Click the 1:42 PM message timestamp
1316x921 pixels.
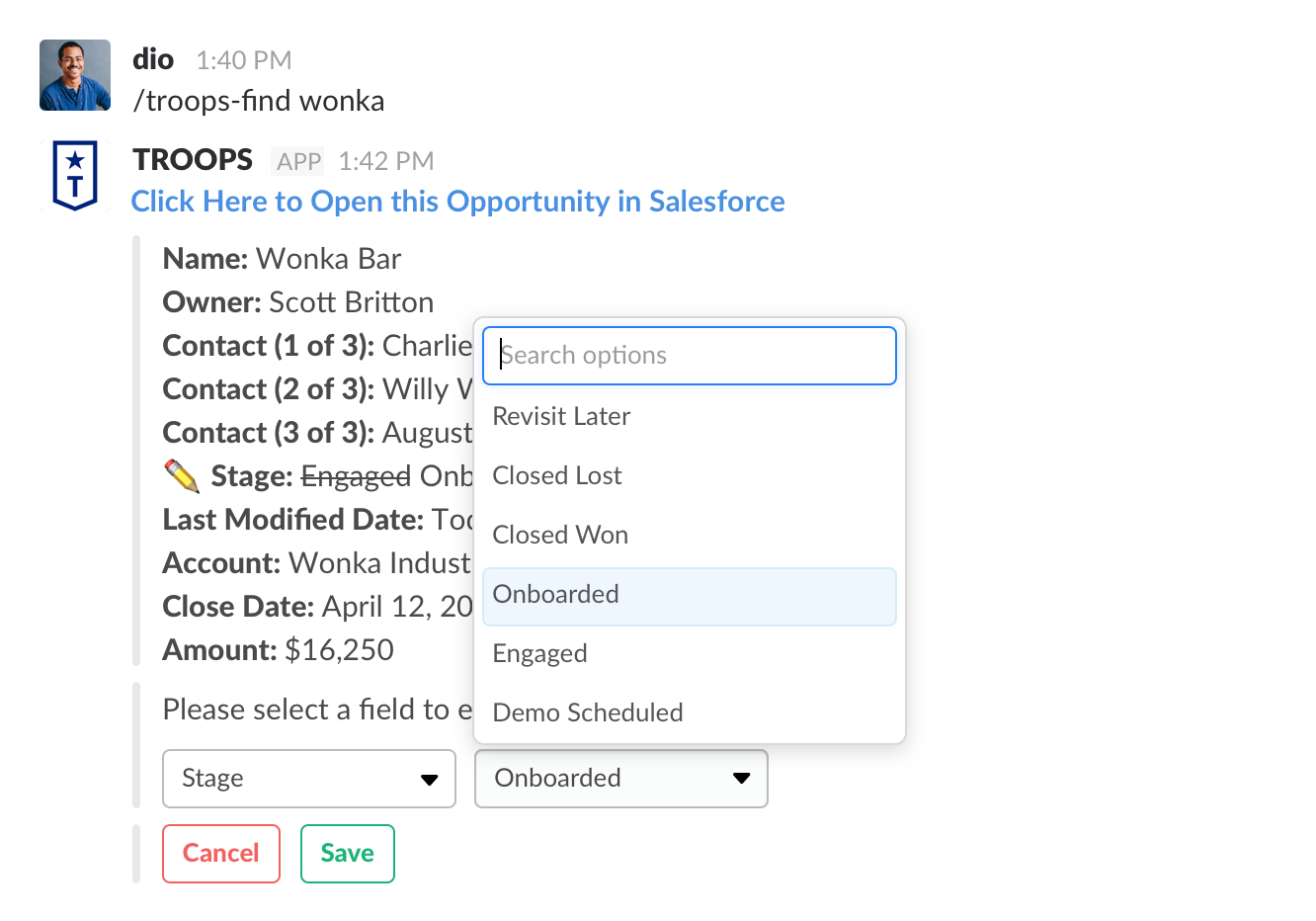(385, 160)
